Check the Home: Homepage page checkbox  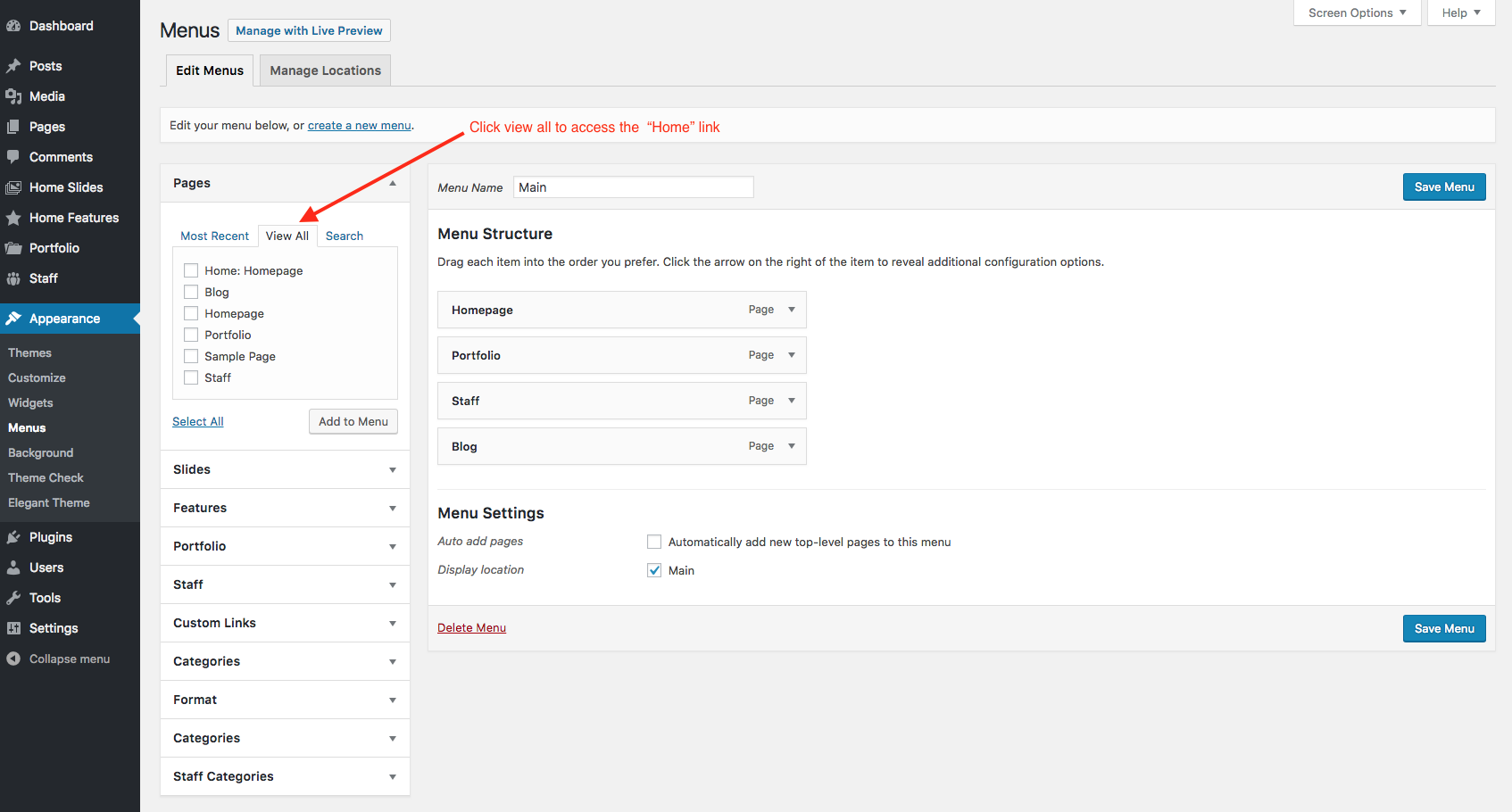pyautogui.click(x=190, y=269)
